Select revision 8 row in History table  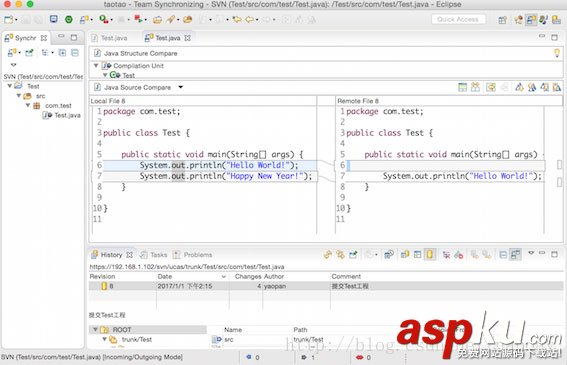(x=325, y=286)
